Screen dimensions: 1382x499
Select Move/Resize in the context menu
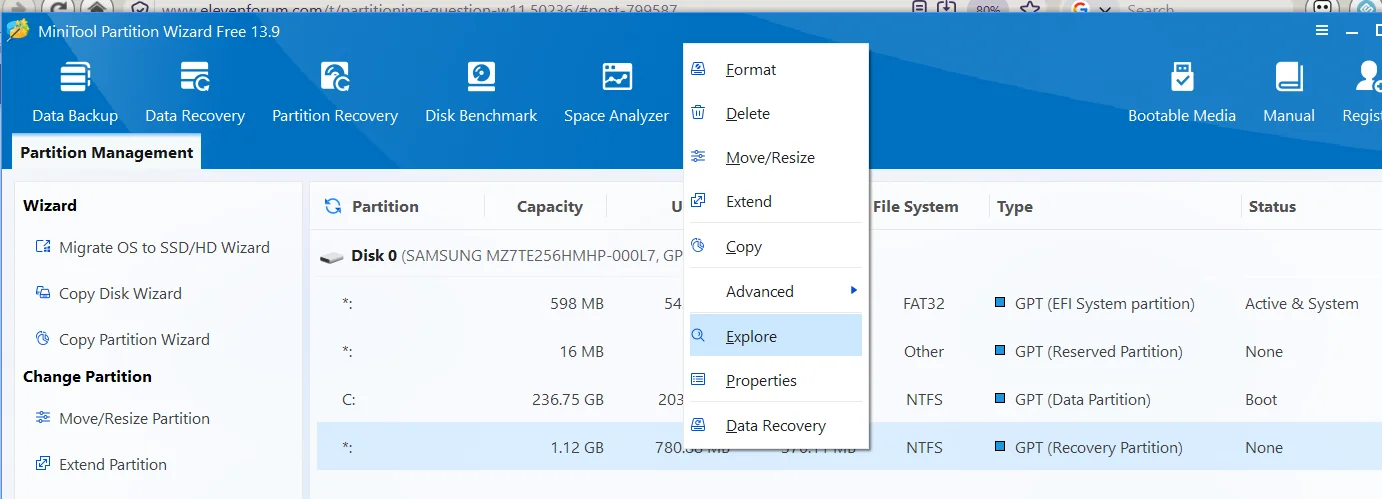pyautogui.click(x=776, y=158)
